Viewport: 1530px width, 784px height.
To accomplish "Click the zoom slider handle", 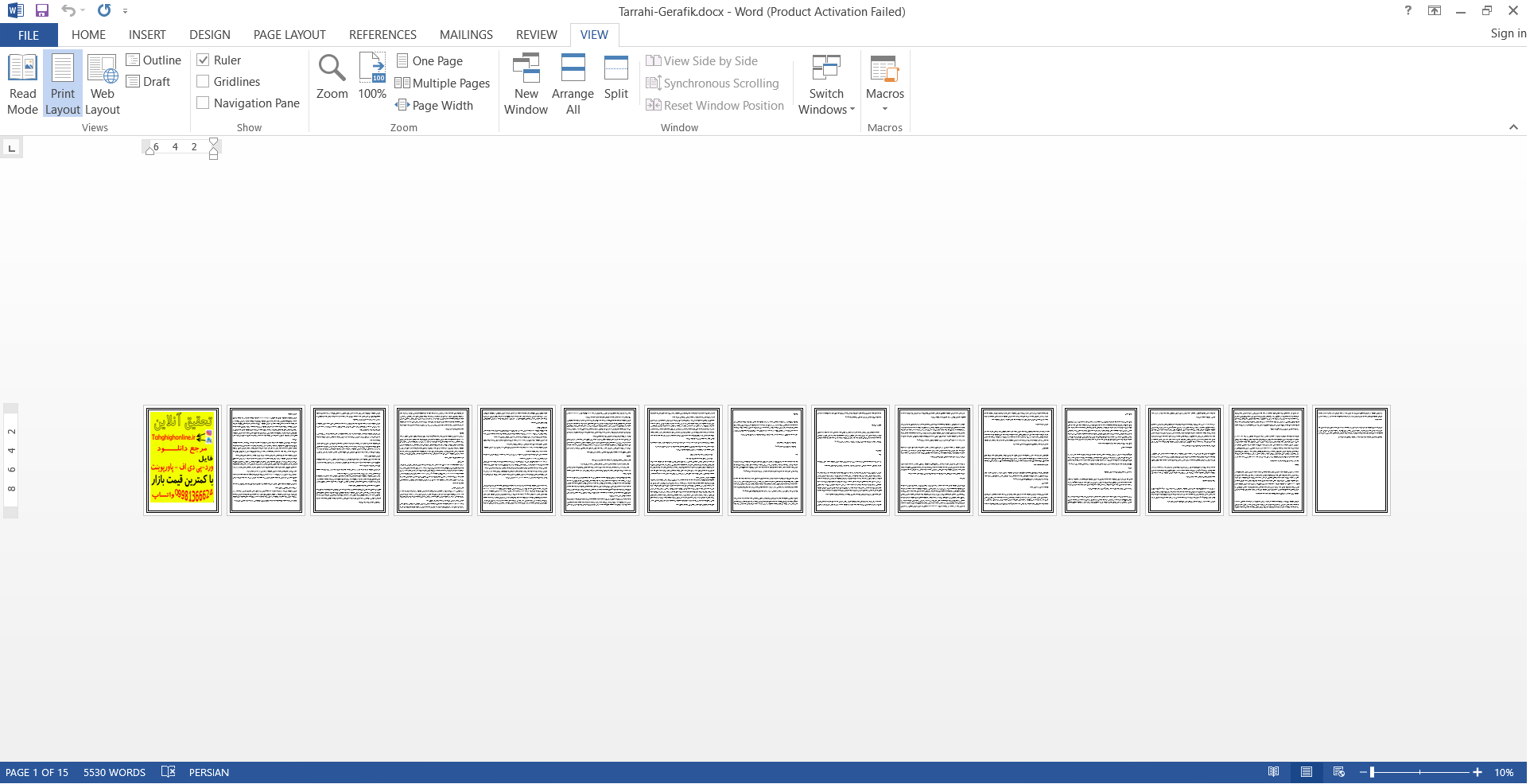I will 1372,773.
